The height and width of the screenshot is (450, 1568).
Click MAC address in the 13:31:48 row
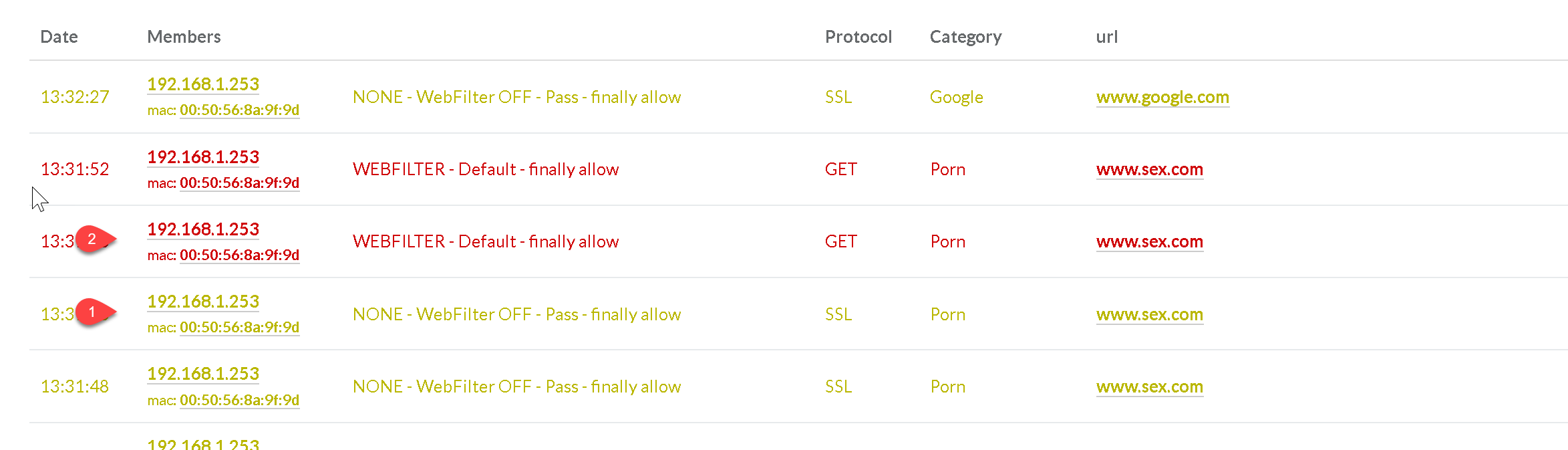coord(239,400)
